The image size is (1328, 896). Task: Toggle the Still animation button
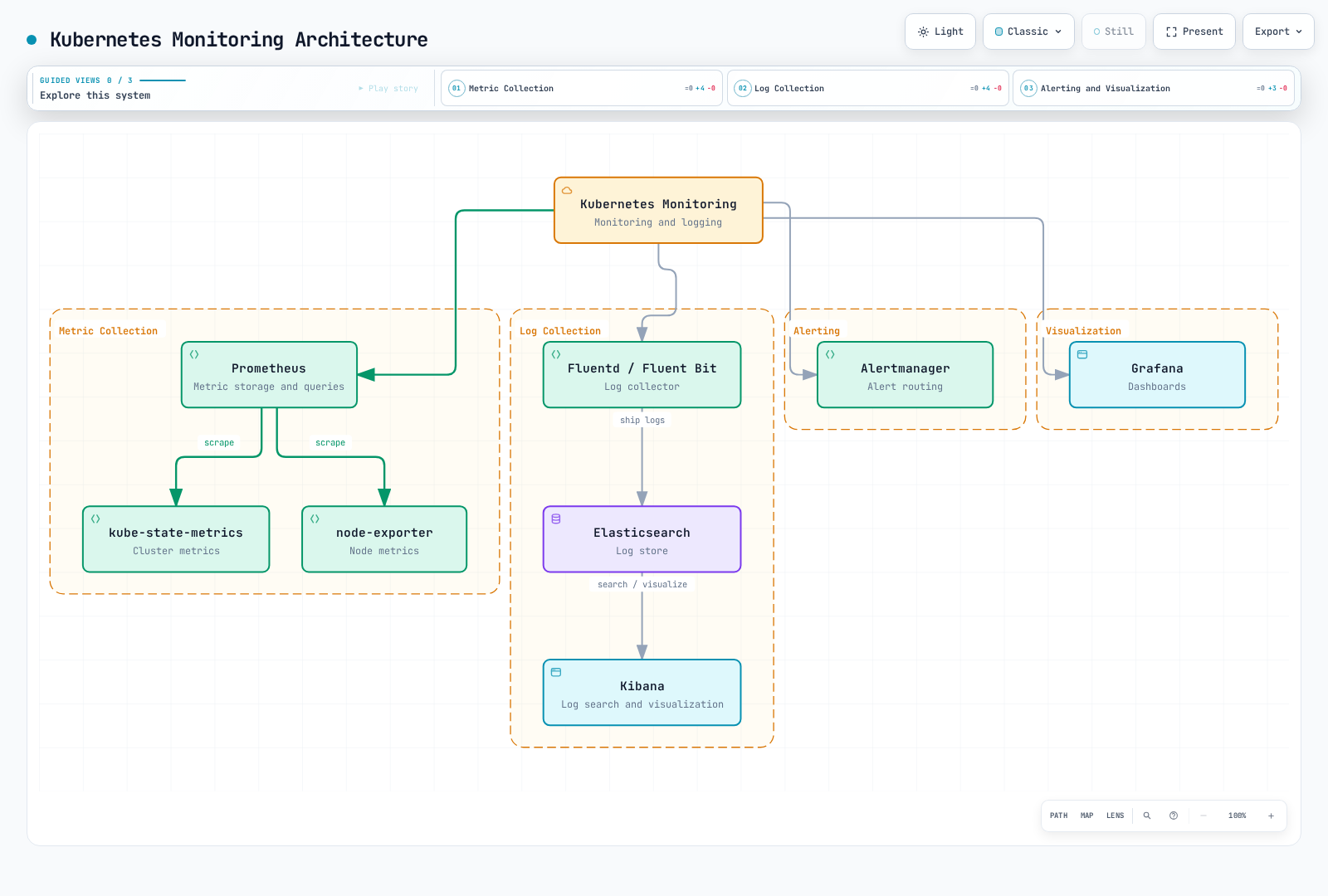pos(1114,32)
